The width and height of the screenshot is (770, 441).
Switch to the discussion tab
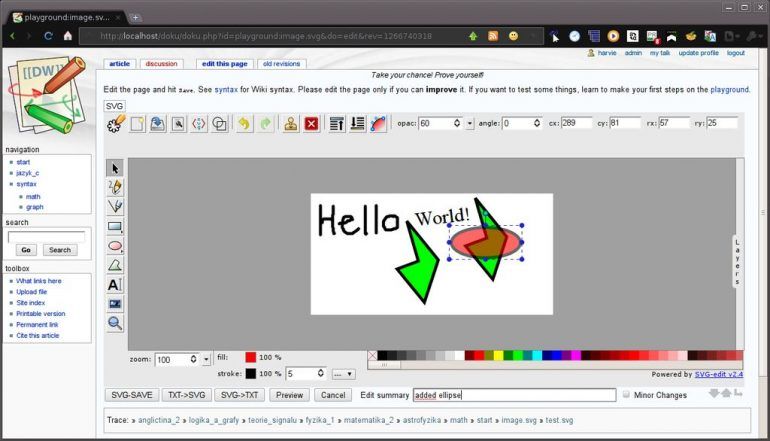(x=161, y=64)
